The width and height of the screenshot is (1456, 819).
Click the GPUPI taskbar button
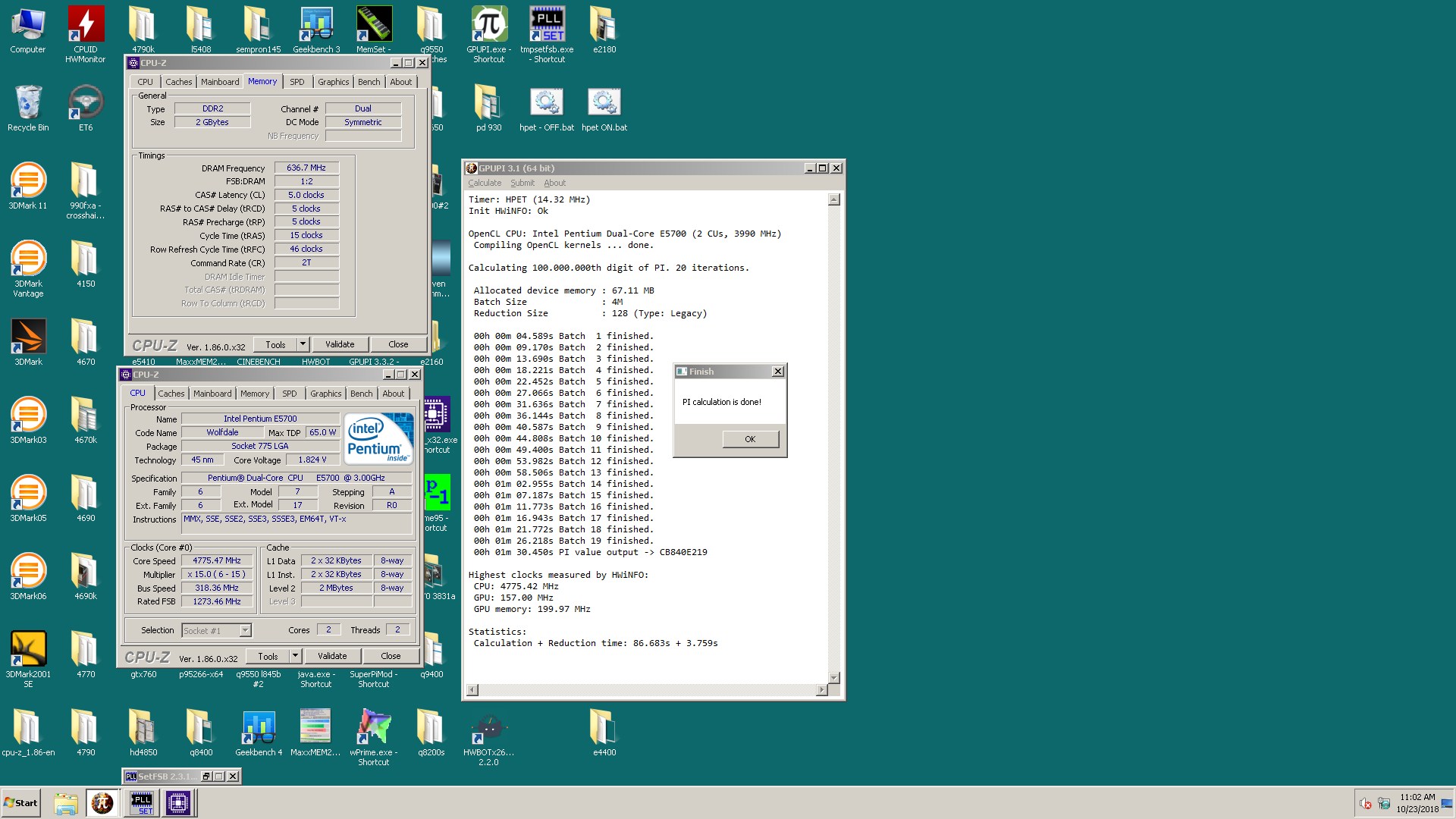[102, 802]
